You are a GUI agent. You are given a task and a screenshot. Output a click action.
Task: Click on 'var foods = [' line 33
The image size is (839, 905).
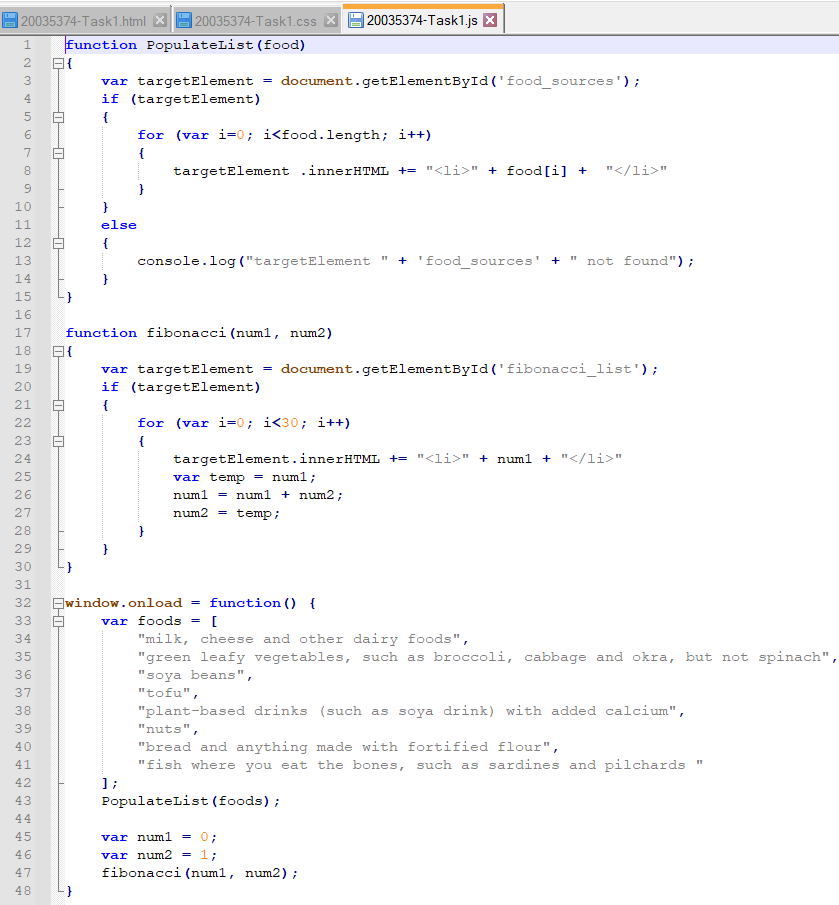(x=160, y=621)
